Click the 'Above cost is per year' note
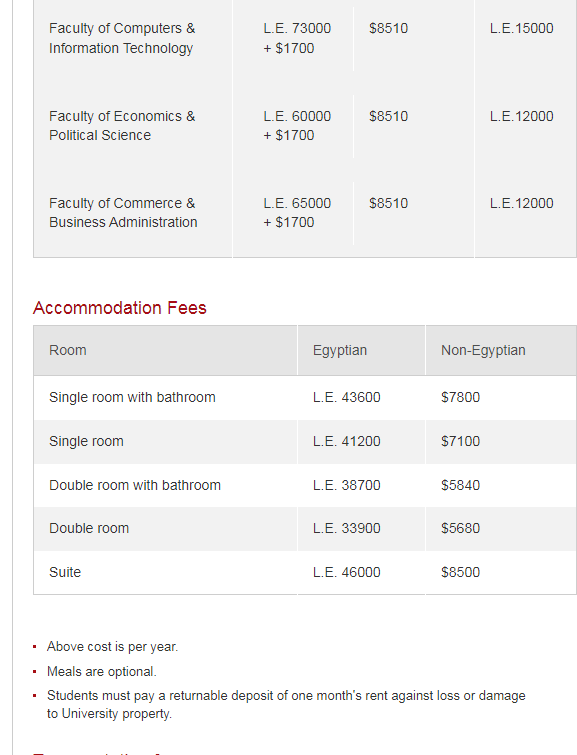Screen dimensions: 577x755 tap(112, 647)
